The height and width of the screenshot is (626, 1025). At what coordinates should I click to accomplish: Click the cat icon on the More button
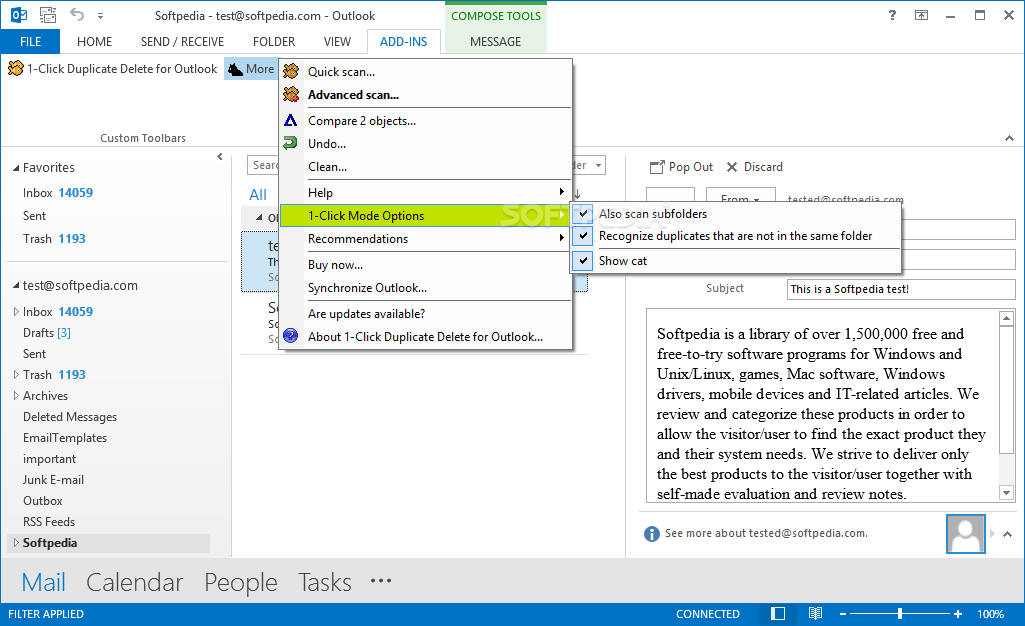click(x=235, y=69)
